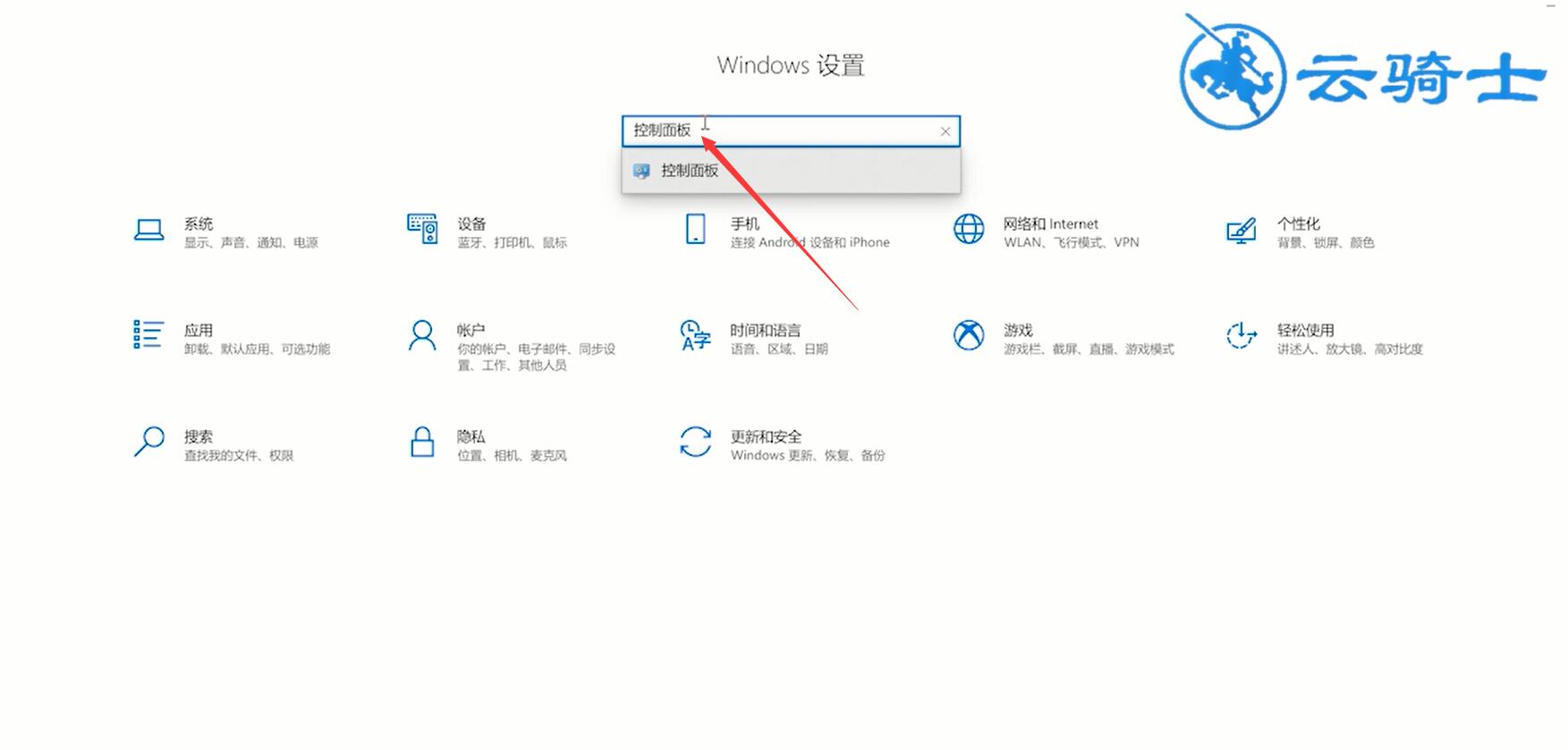Click into the settings search field
Image resolution: width=1568 pixels, height=750 pixels.
point(791,131)
